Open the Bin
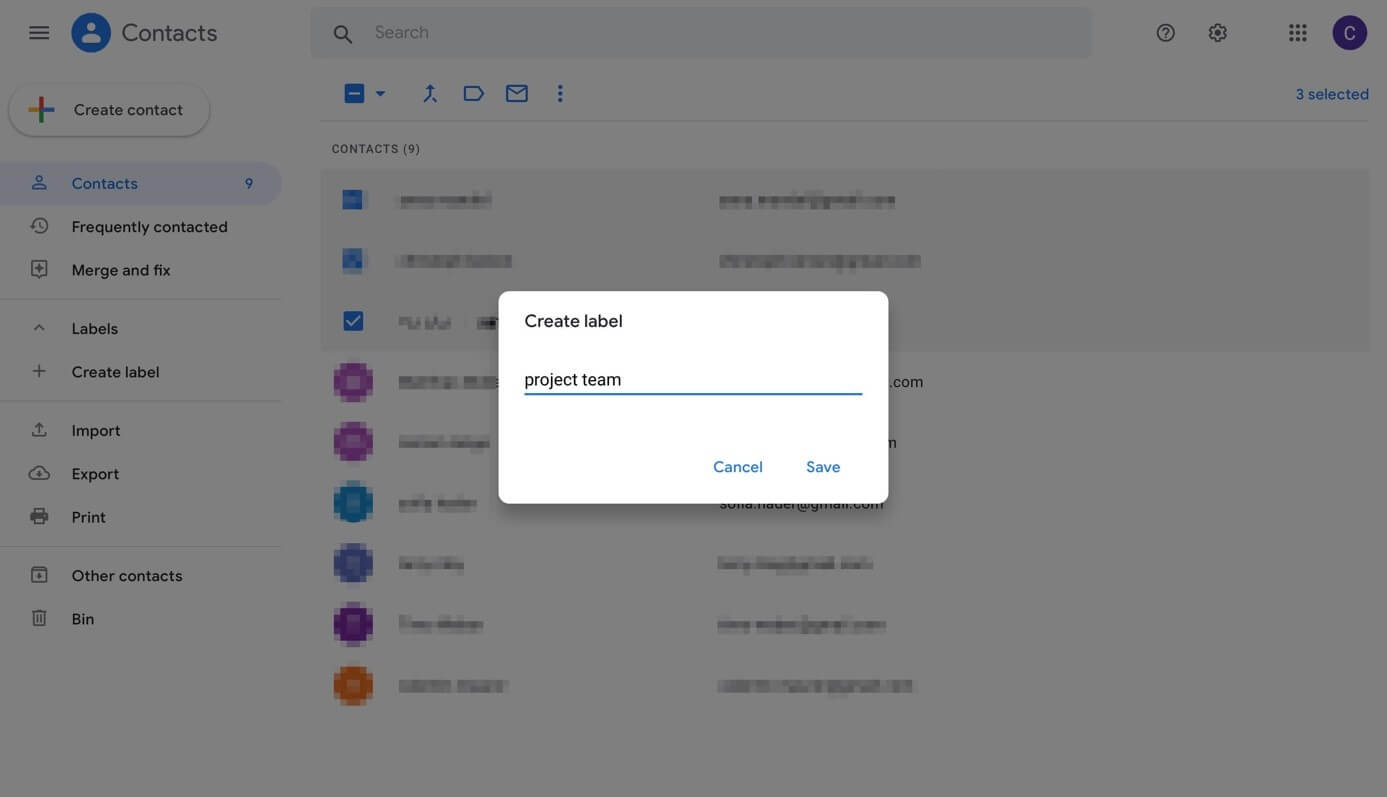Screen dimensions: 1387x797 pyautogui.click(x=140, y=619)
